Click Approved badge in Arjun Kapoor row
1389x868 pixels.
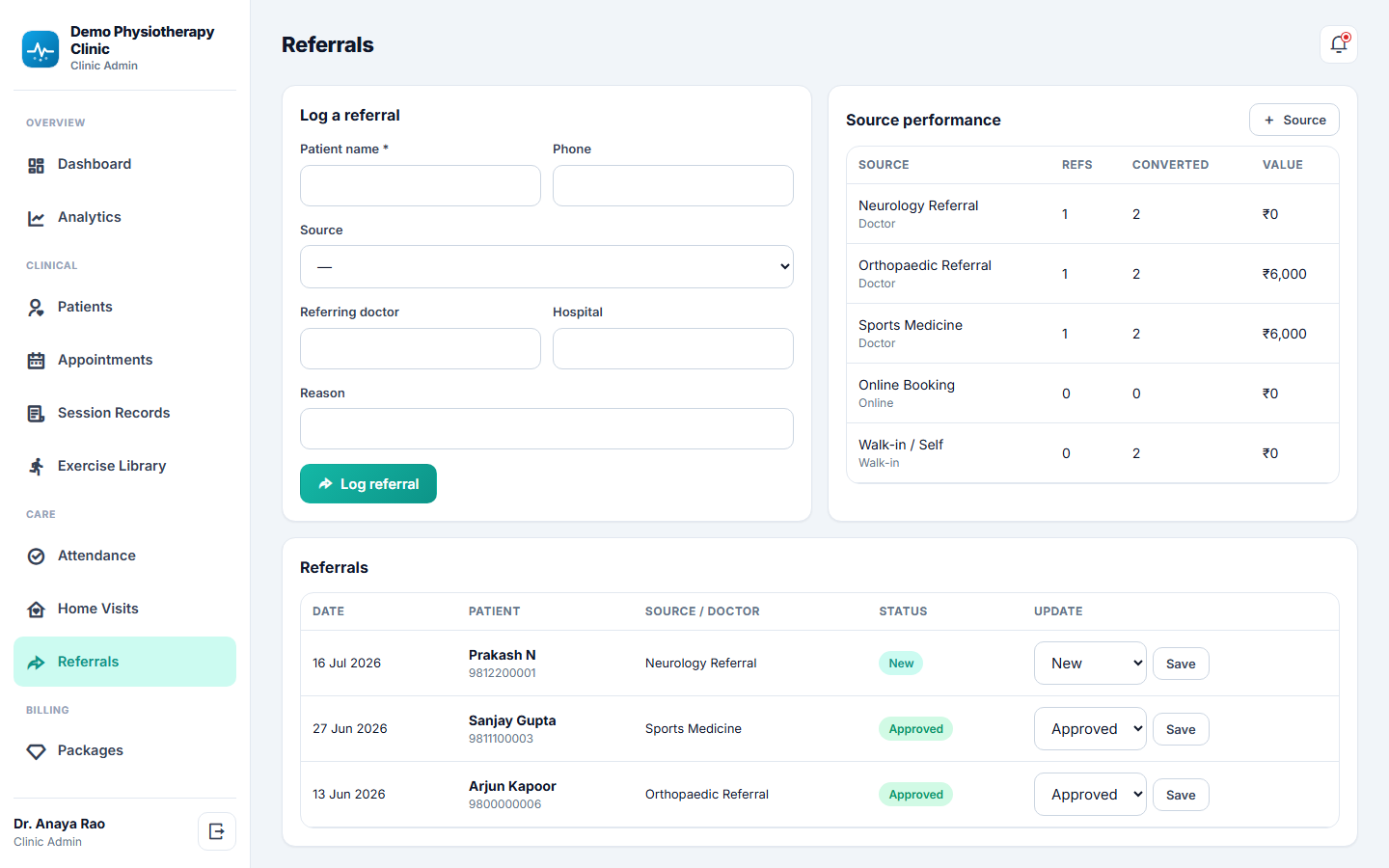(x=915, y=795)
